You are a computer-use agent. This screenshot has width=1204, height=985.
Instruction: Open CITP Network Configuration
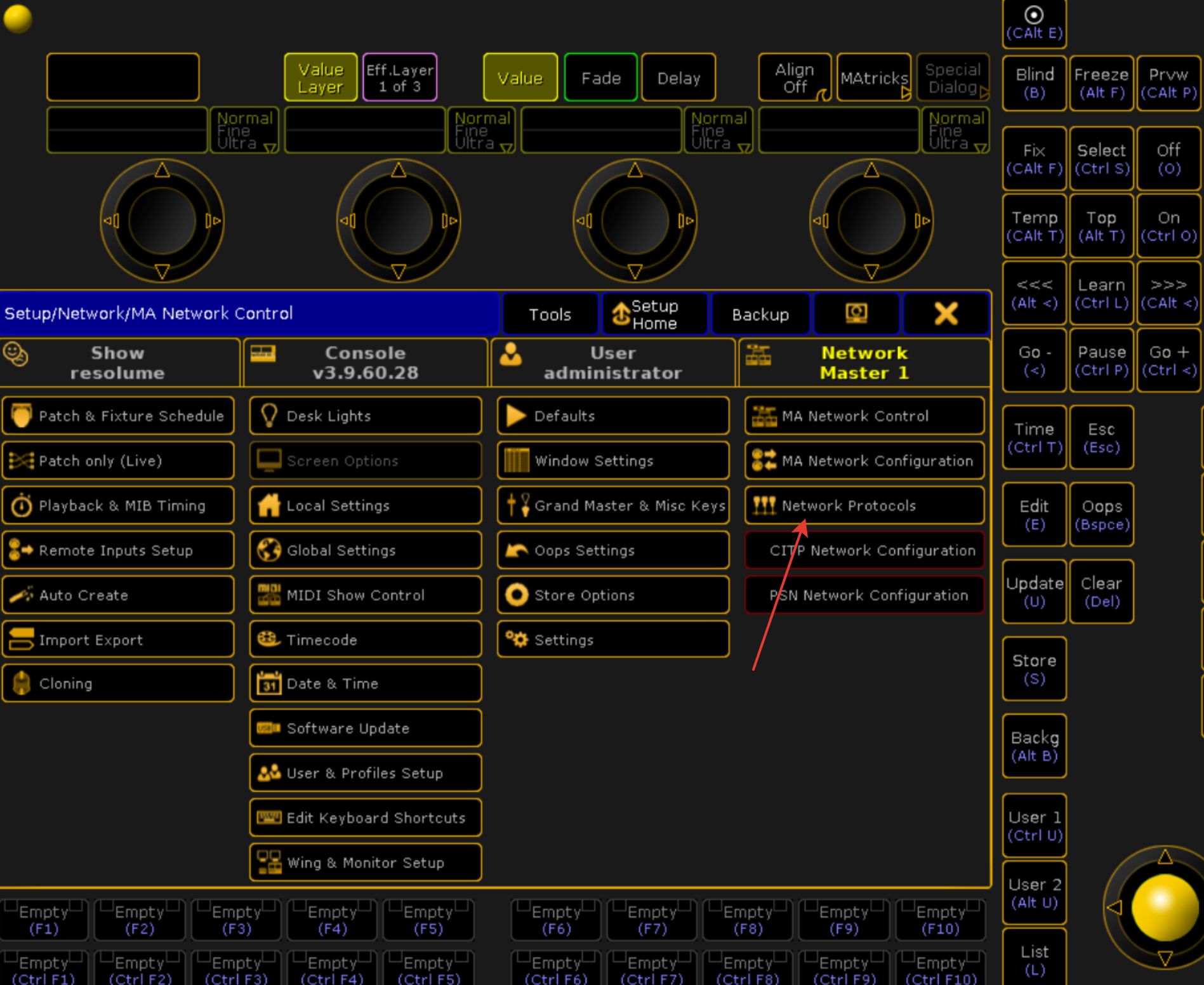(864, 550)
